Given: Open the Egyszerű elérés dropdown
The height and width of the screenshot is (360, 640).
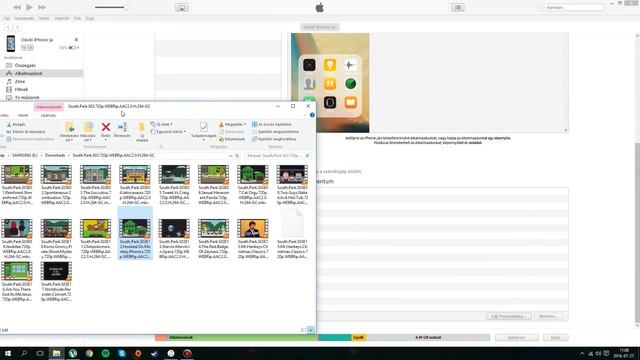Looking at the screenshot, I should pyautogui.click(x=169, y=132).
